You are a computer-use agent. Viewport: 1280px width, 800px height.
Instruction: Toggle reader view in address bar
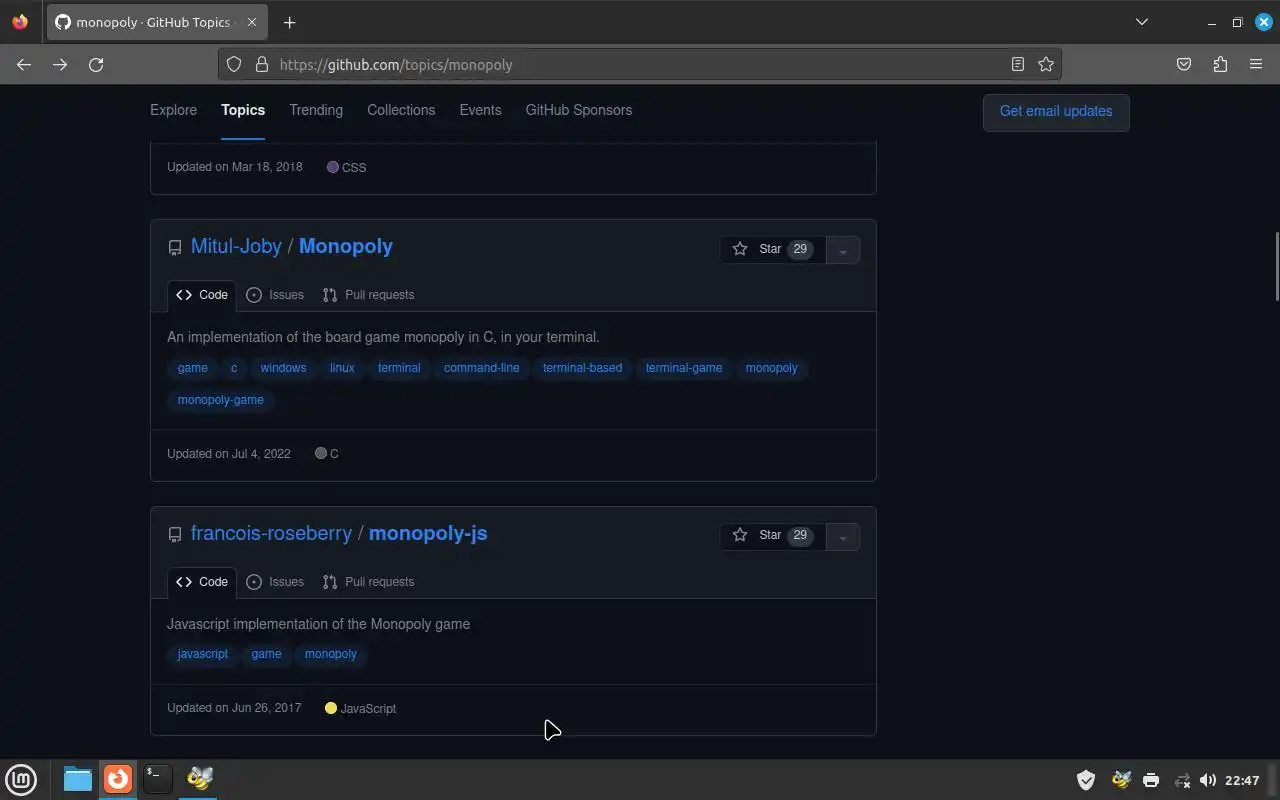[x=1018, y=64]
